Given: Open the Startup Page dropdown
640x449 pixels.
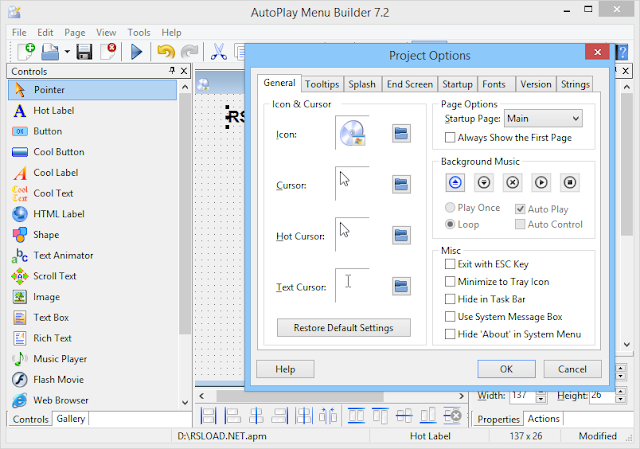Looking at the screenshot, I should [x=543, y=119].
